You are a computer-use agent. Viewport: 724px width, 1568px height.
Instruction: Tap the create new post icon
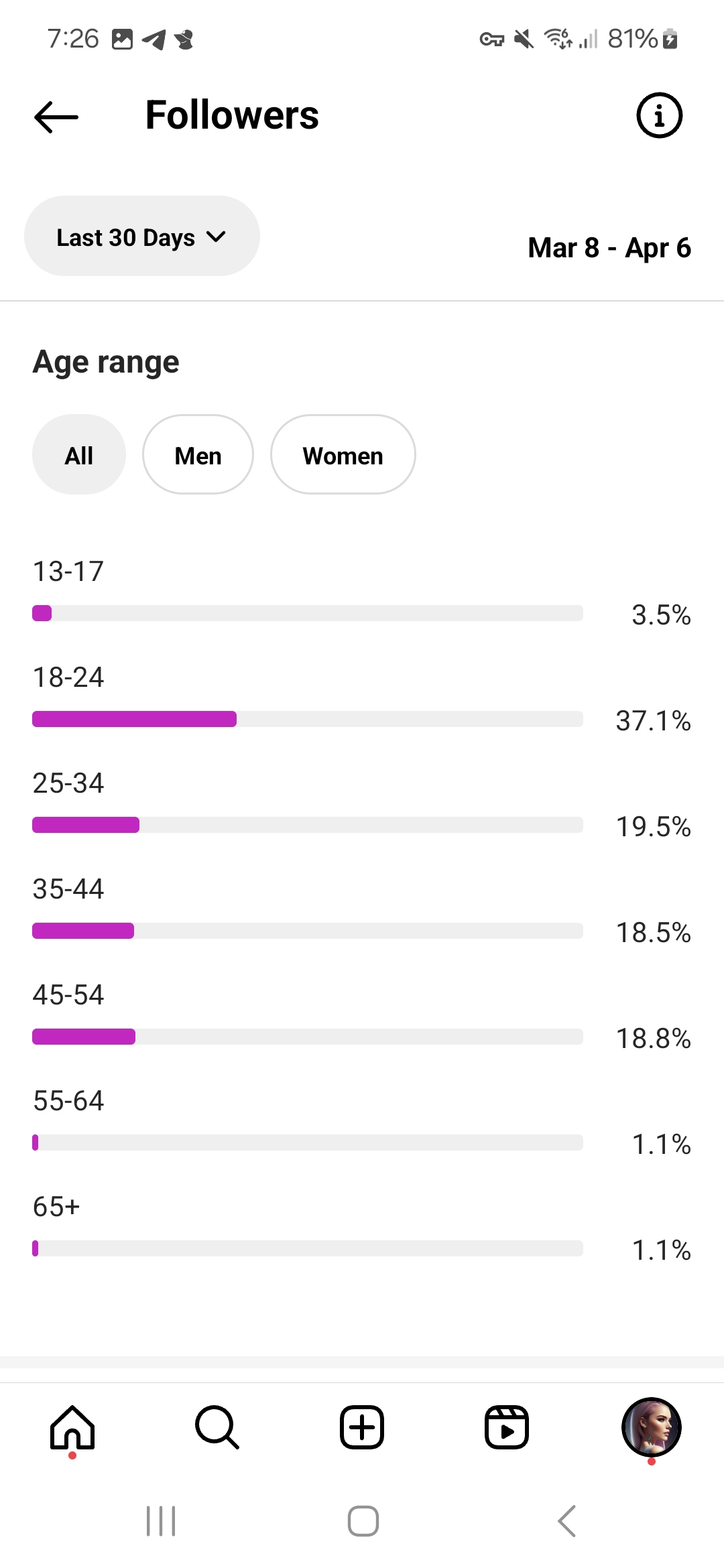click(x=362, y=1427)
